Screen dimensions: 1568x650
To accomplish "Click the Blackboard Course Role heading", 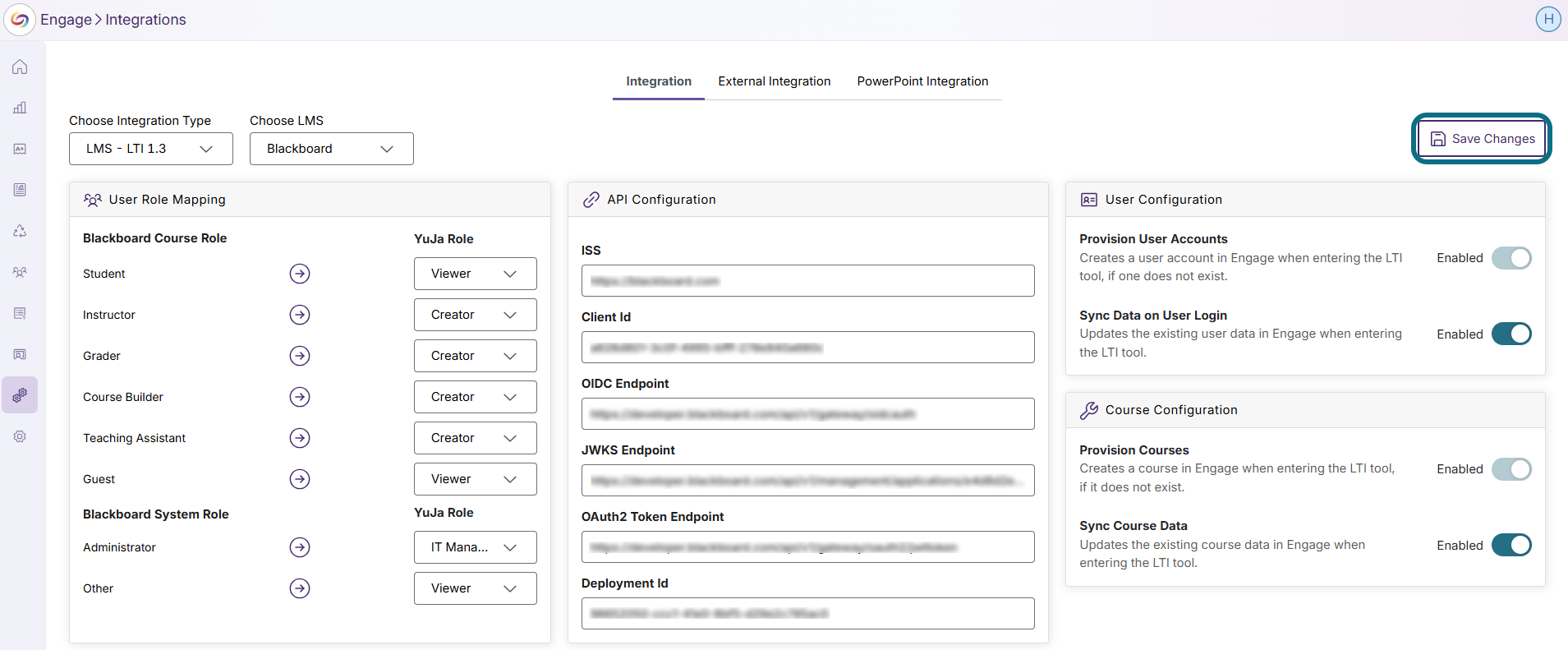I will [x=154, y=238].
